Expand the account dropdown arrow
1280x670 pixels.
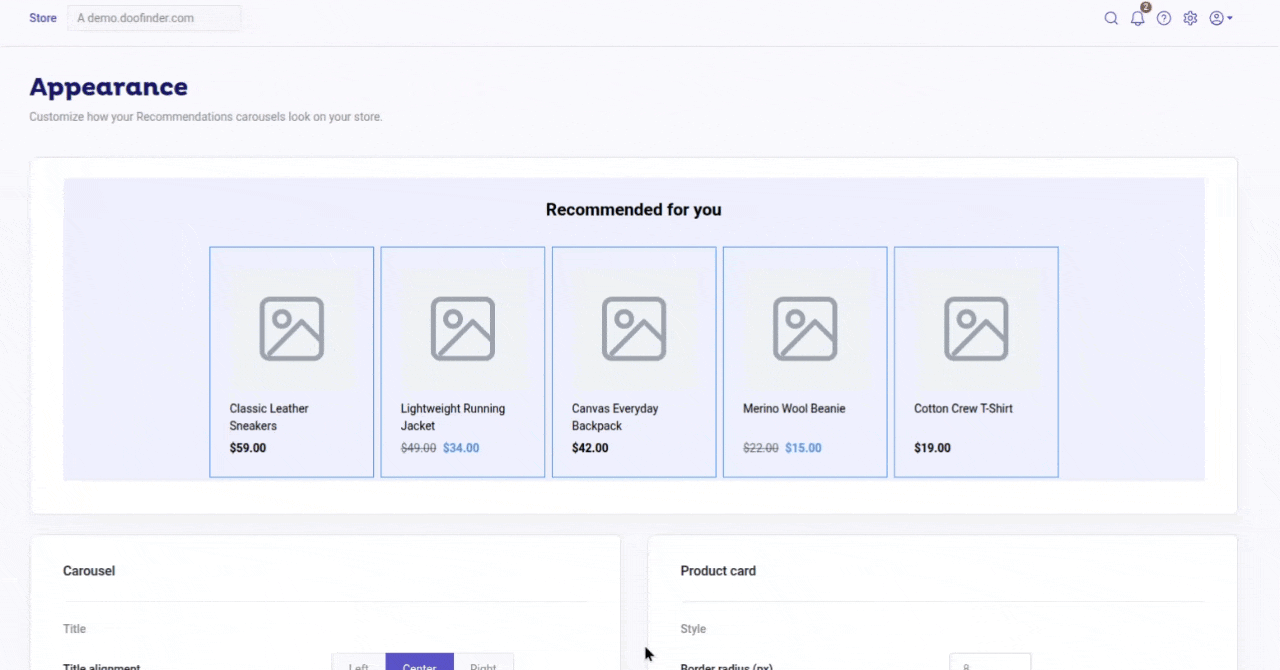click(x=1230, y=18)
